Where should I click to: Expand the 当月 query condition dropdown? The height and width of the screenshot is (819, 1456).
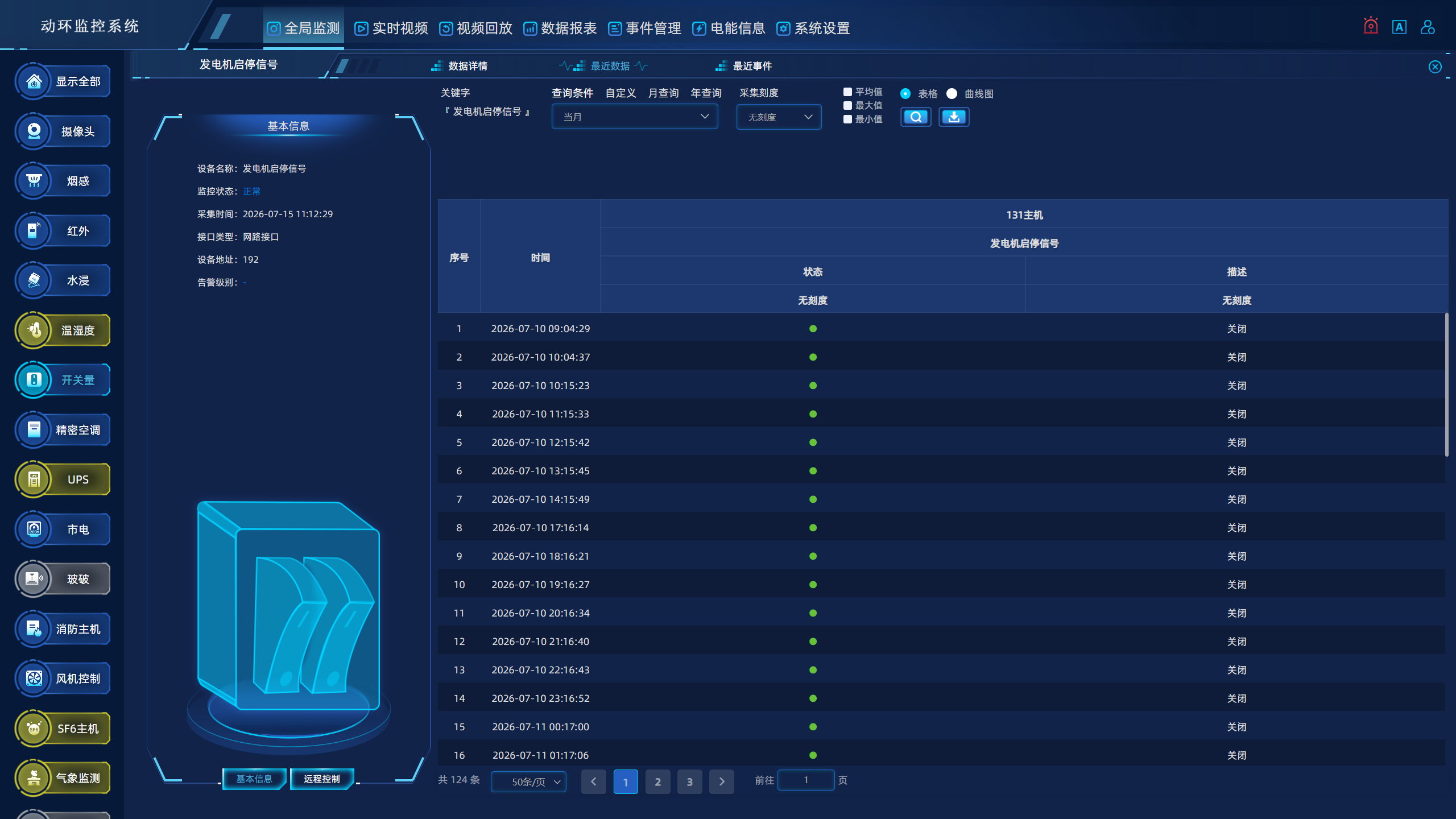point(635,117)
